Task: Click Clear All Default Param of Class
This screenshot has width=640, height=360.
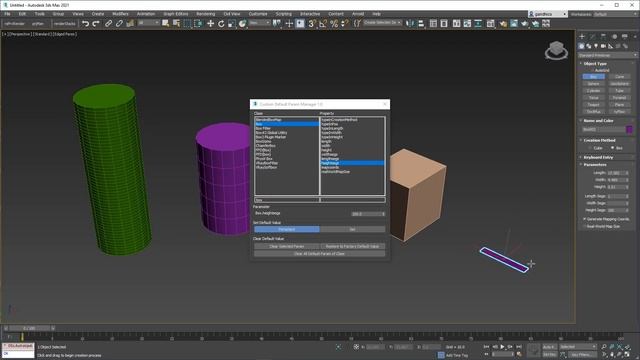Action: [x=320, y=254]
